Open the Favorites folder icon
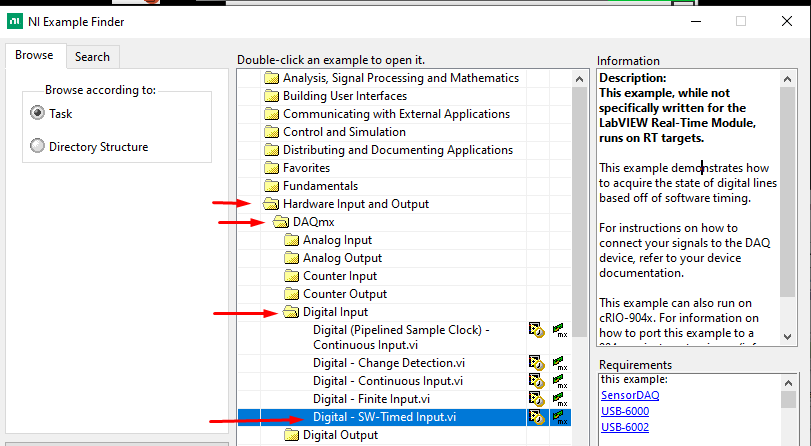 point(271,168)
